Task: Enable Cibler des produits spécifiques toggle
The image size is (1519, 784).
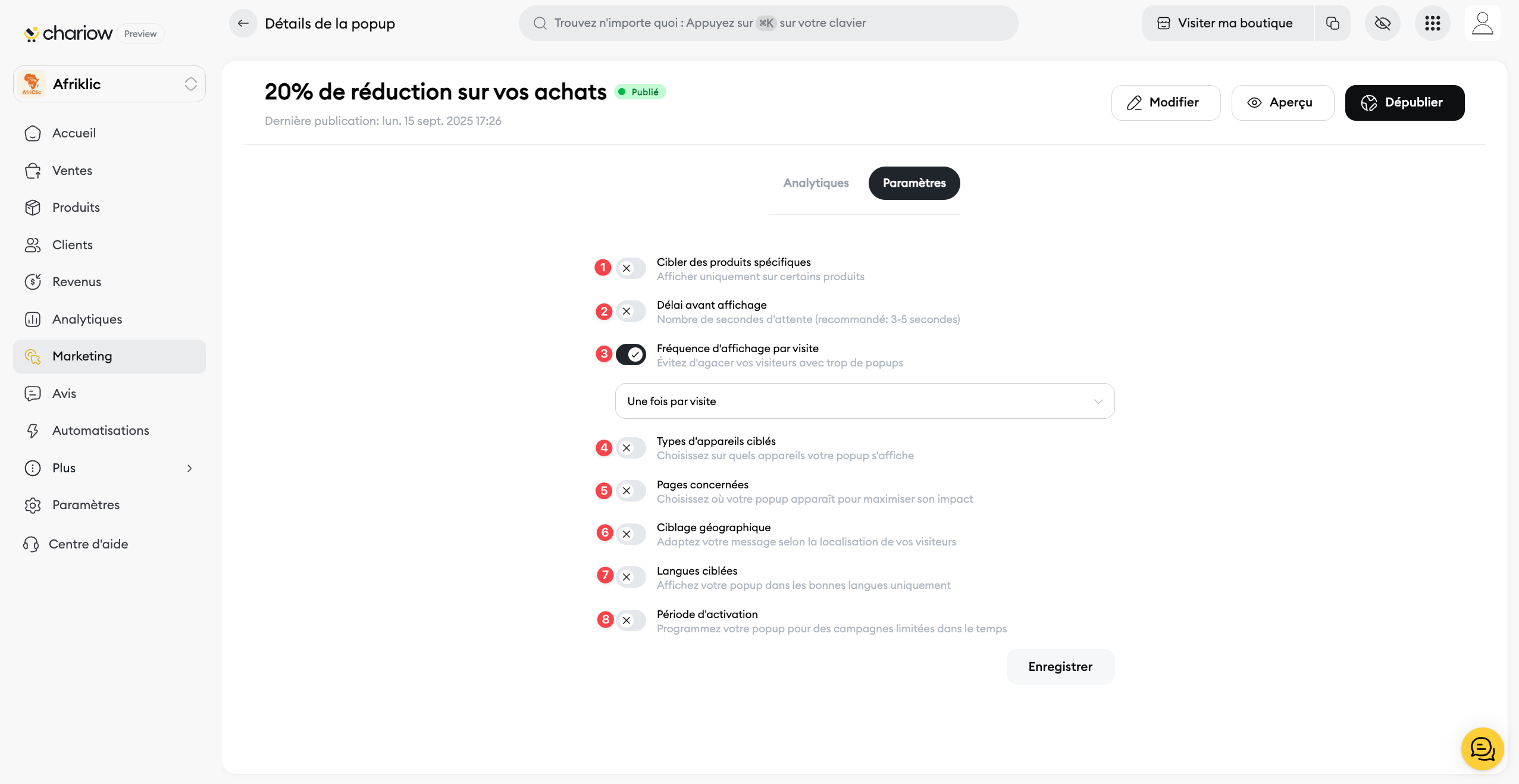Action: tap(631, 268)
